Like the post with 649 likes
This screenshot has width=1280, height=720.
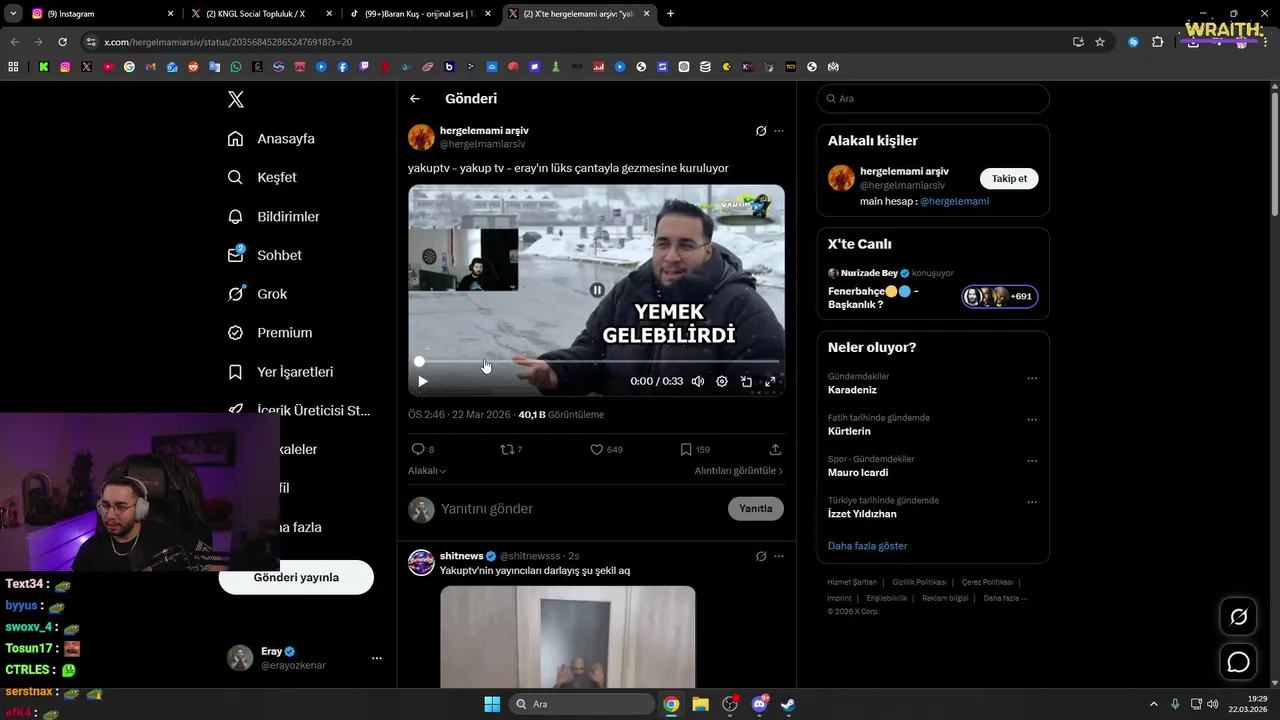(597, 450)
